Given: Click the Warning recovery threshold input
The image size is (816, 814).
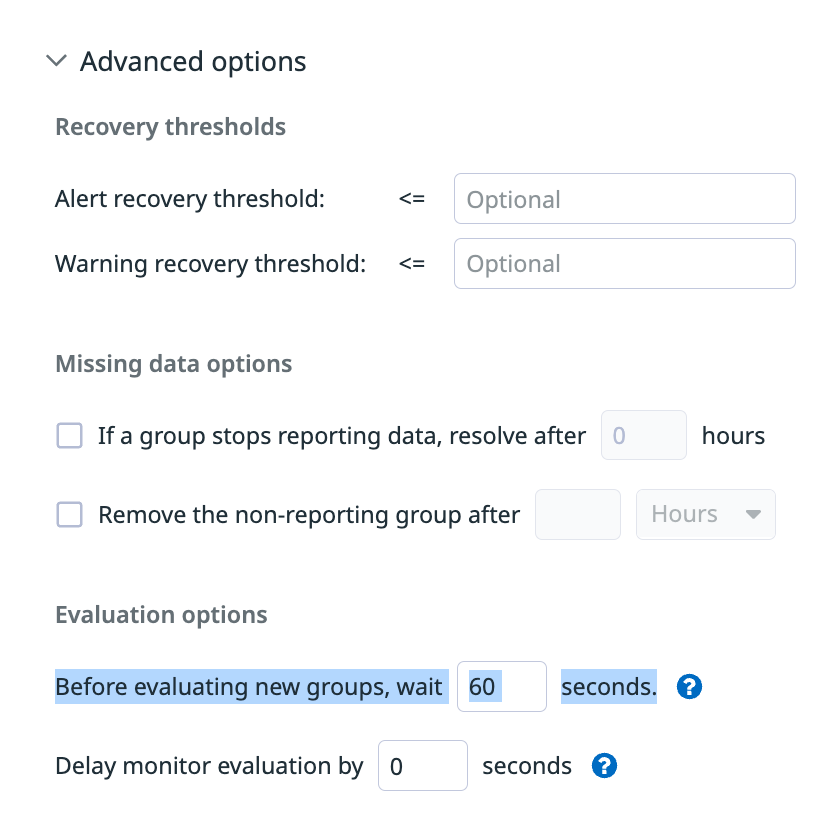Looking at the screenshot, I should [x=624, y=264].
